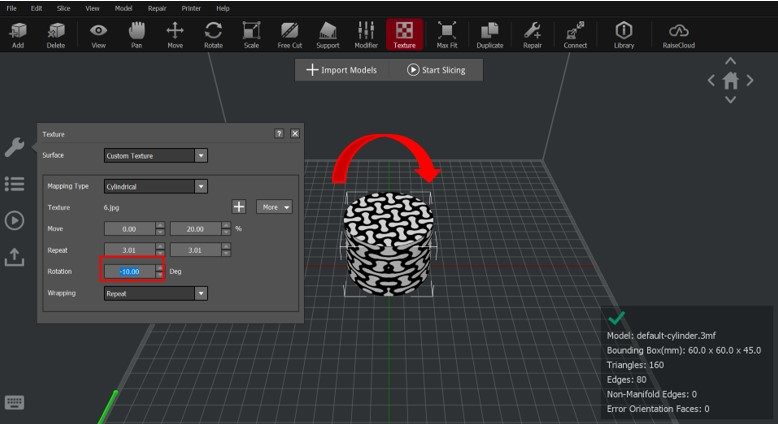778x424 pixels.
Task: Open the Slice menu
Action: click(x=64, y=8)
